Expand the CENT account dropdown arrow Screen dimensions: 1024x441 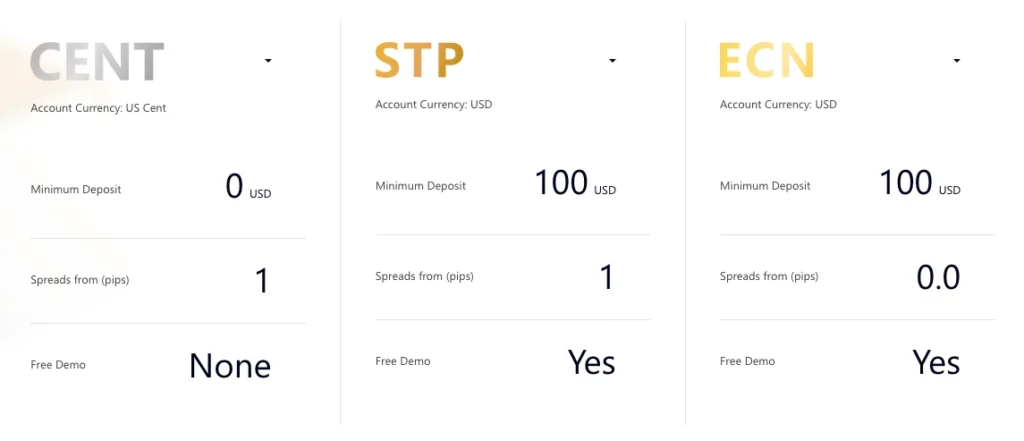coord(268,61)
